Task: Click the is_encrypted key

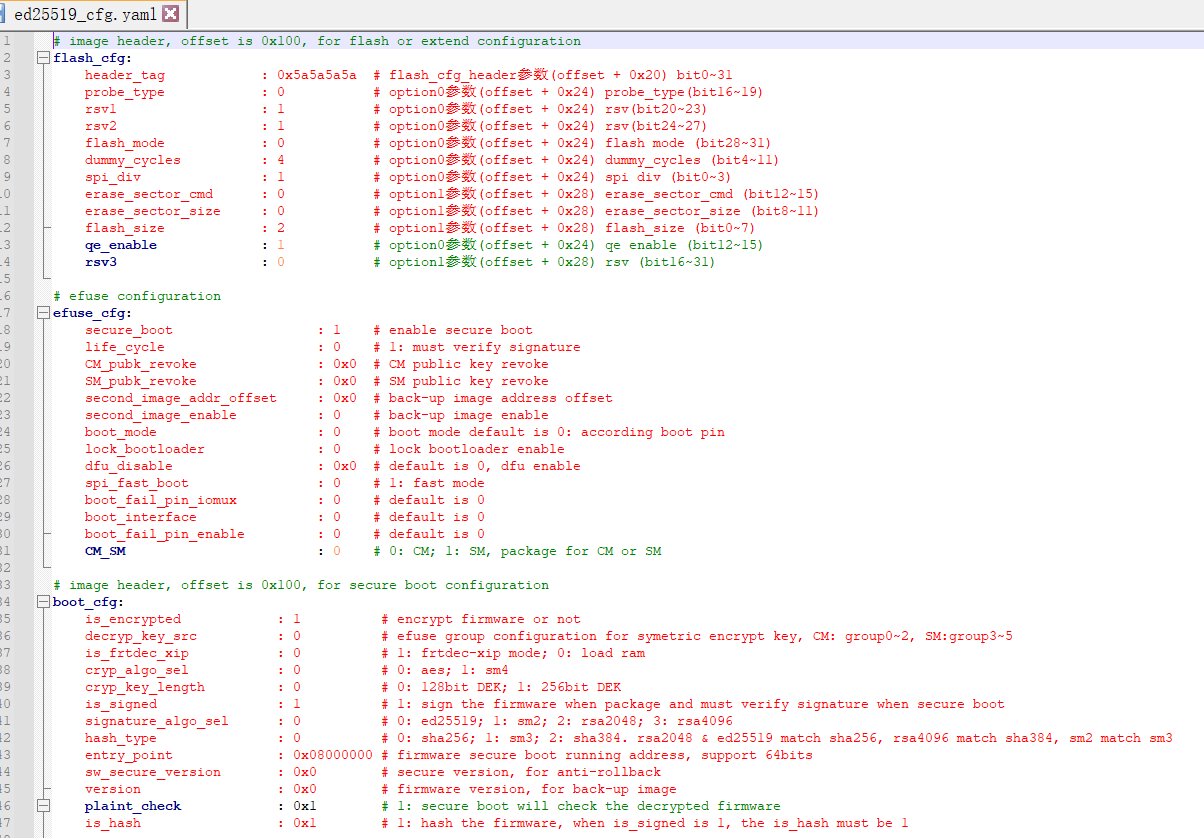Action: pyautogui.click(x=133, y=619)
